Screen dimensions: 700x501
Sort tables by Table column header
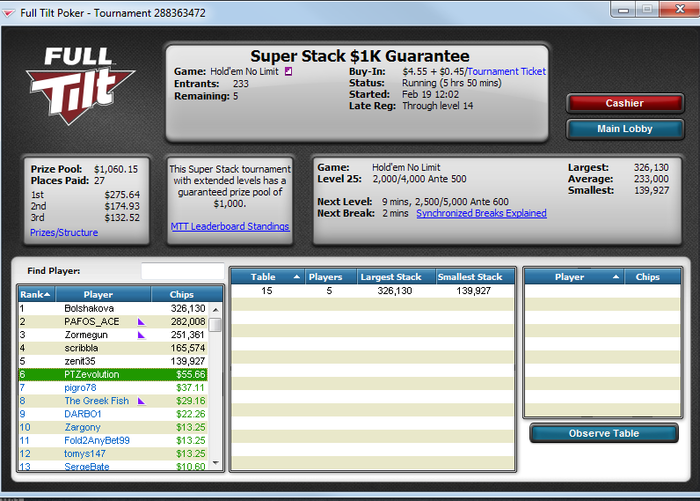point(267,277)
